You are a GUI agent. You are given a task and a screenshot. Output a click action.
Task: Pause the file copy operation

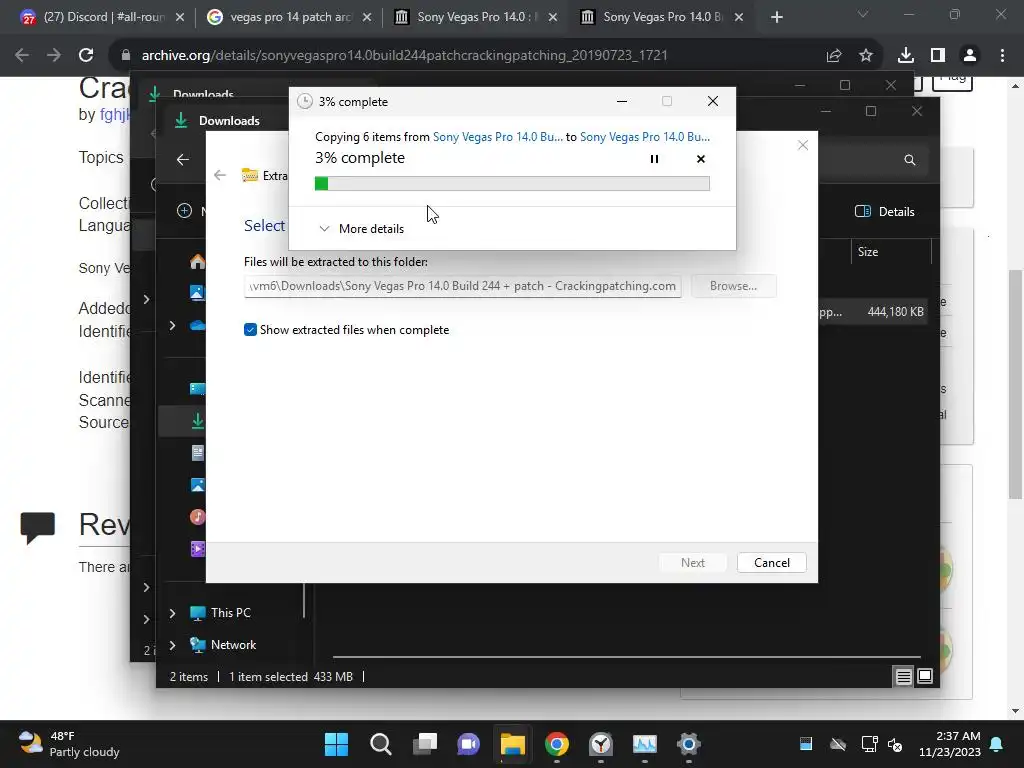coord(654,159)
